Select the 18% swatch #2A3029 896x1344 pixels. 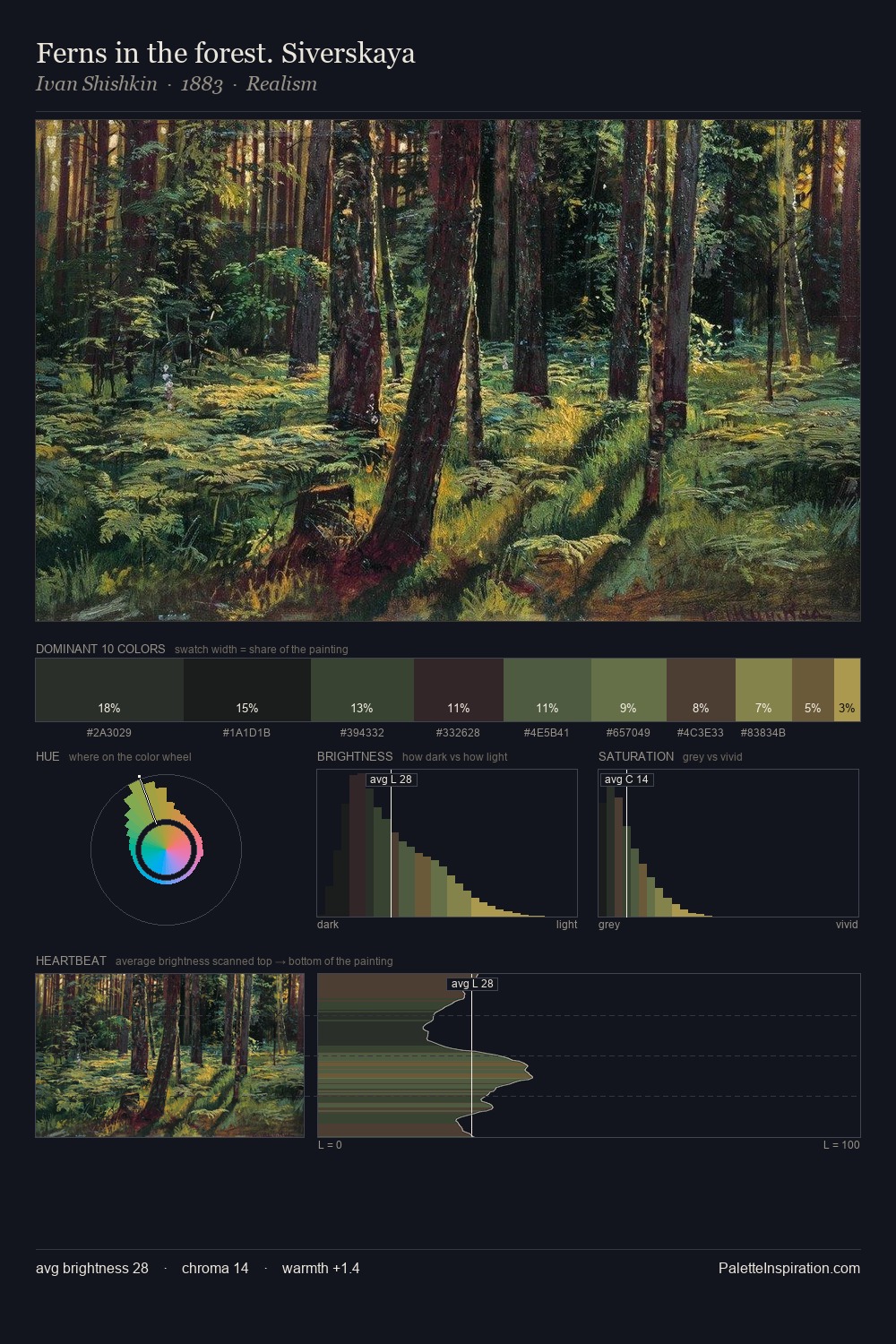(x=109, y=690)
